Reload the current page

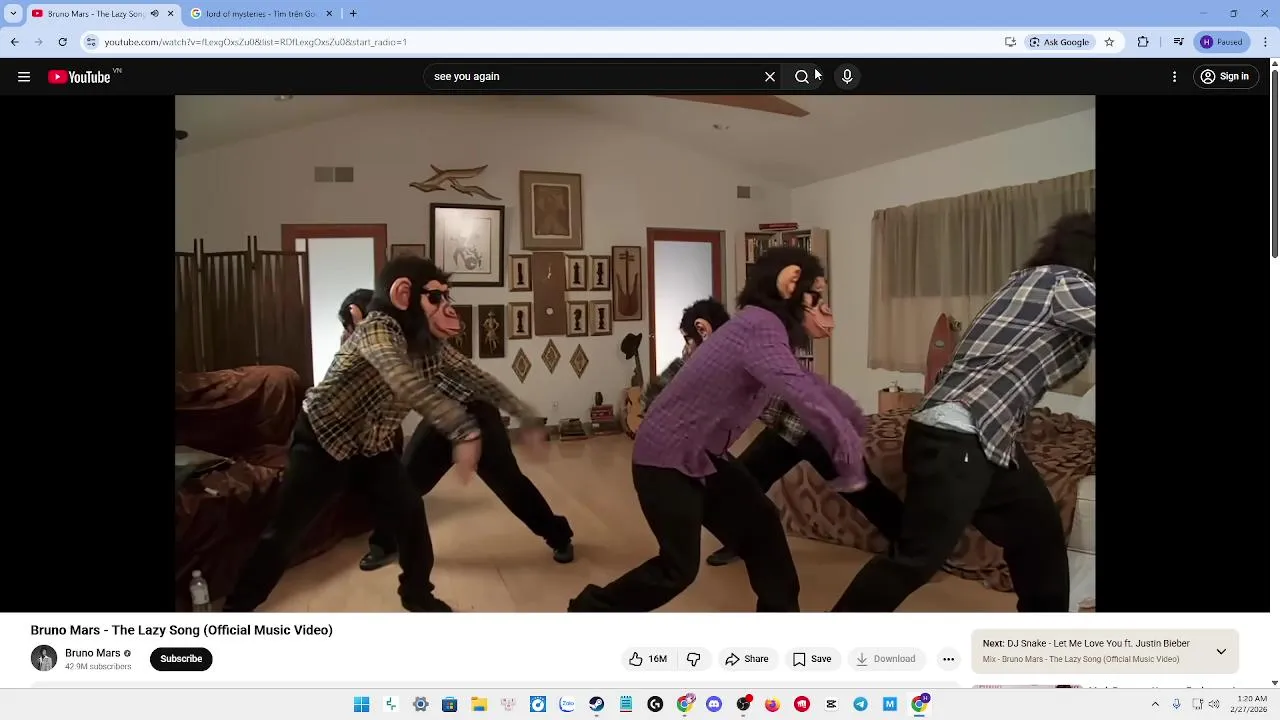62,42
